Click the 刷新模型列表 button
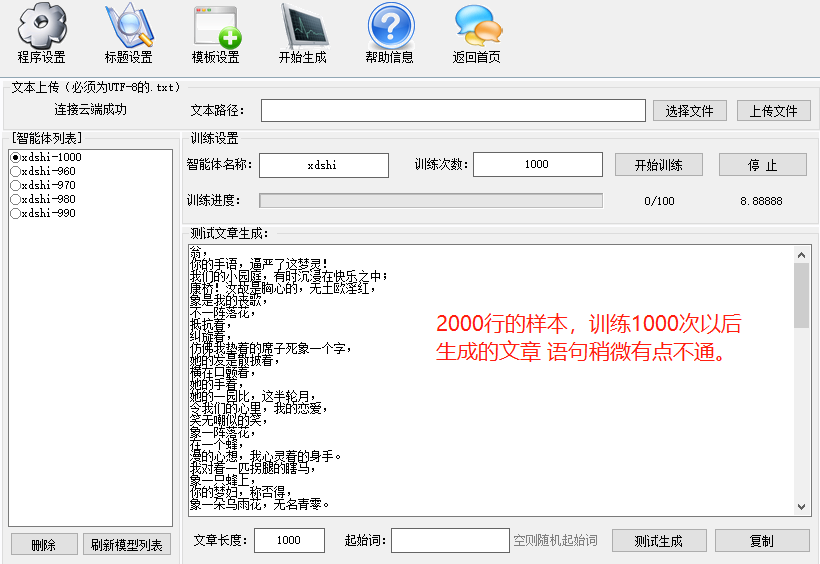This screenshot has width=820, height=564. click(x=127, y=545)
